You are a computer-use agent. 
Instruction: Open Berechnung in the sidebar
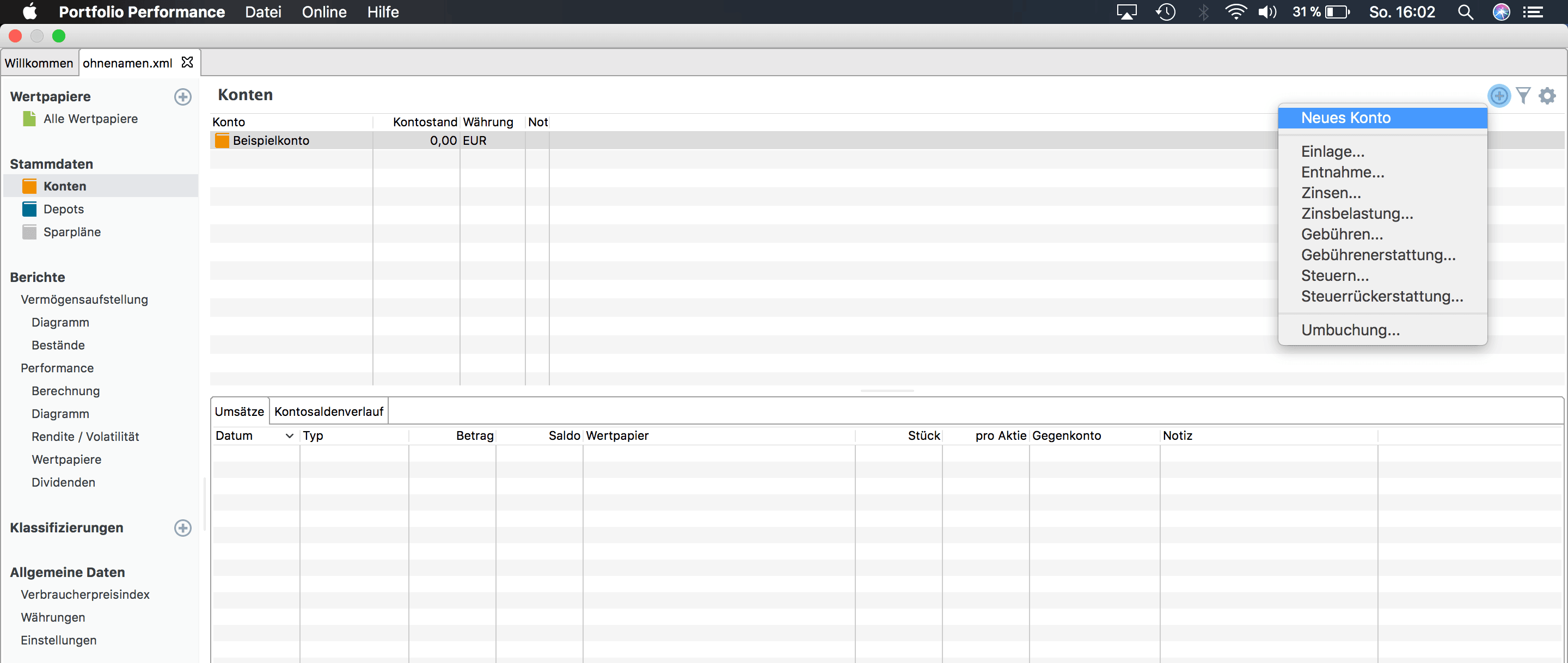66,390
